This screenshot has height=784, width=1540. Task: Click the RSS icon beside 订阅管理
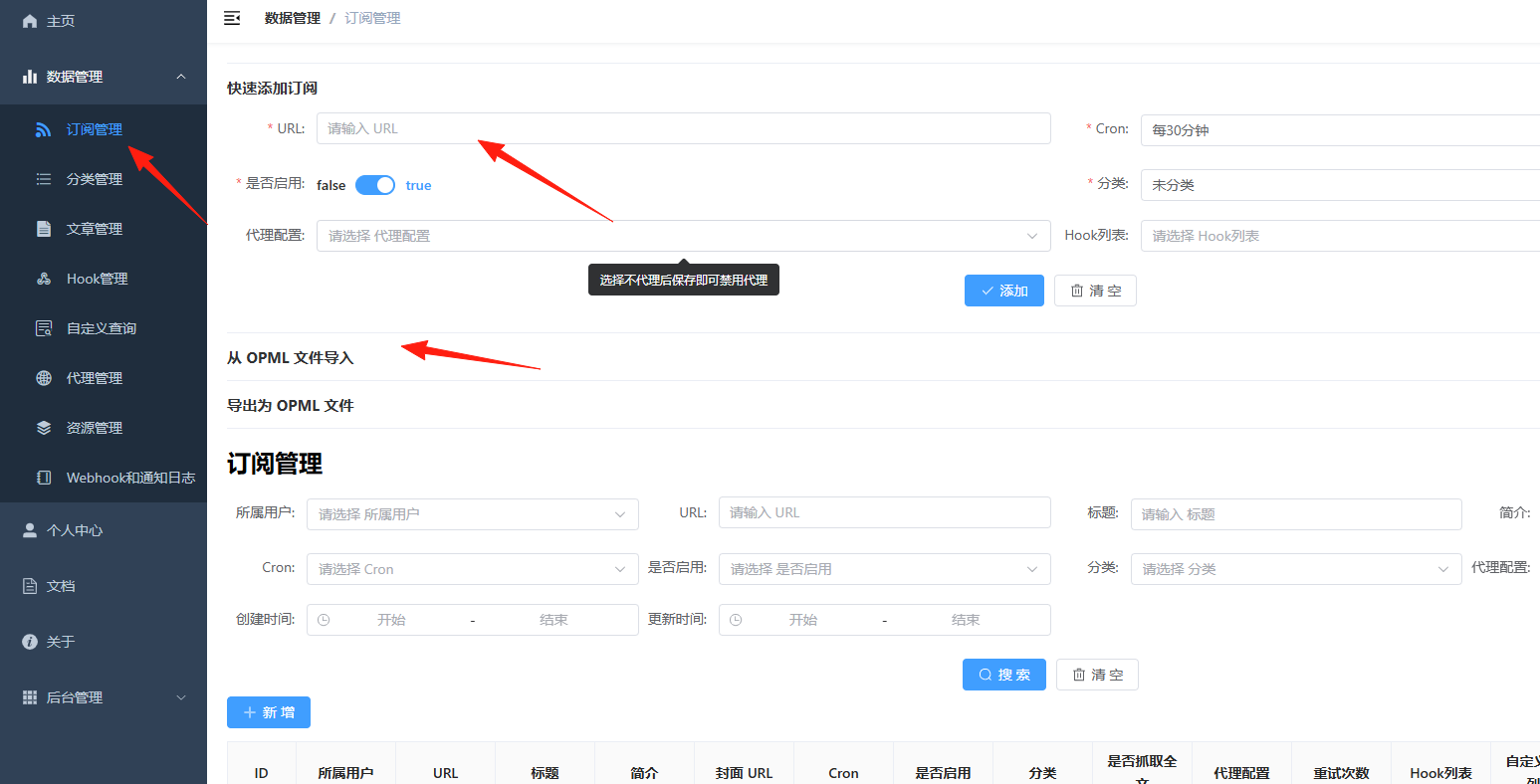(44, 129)
